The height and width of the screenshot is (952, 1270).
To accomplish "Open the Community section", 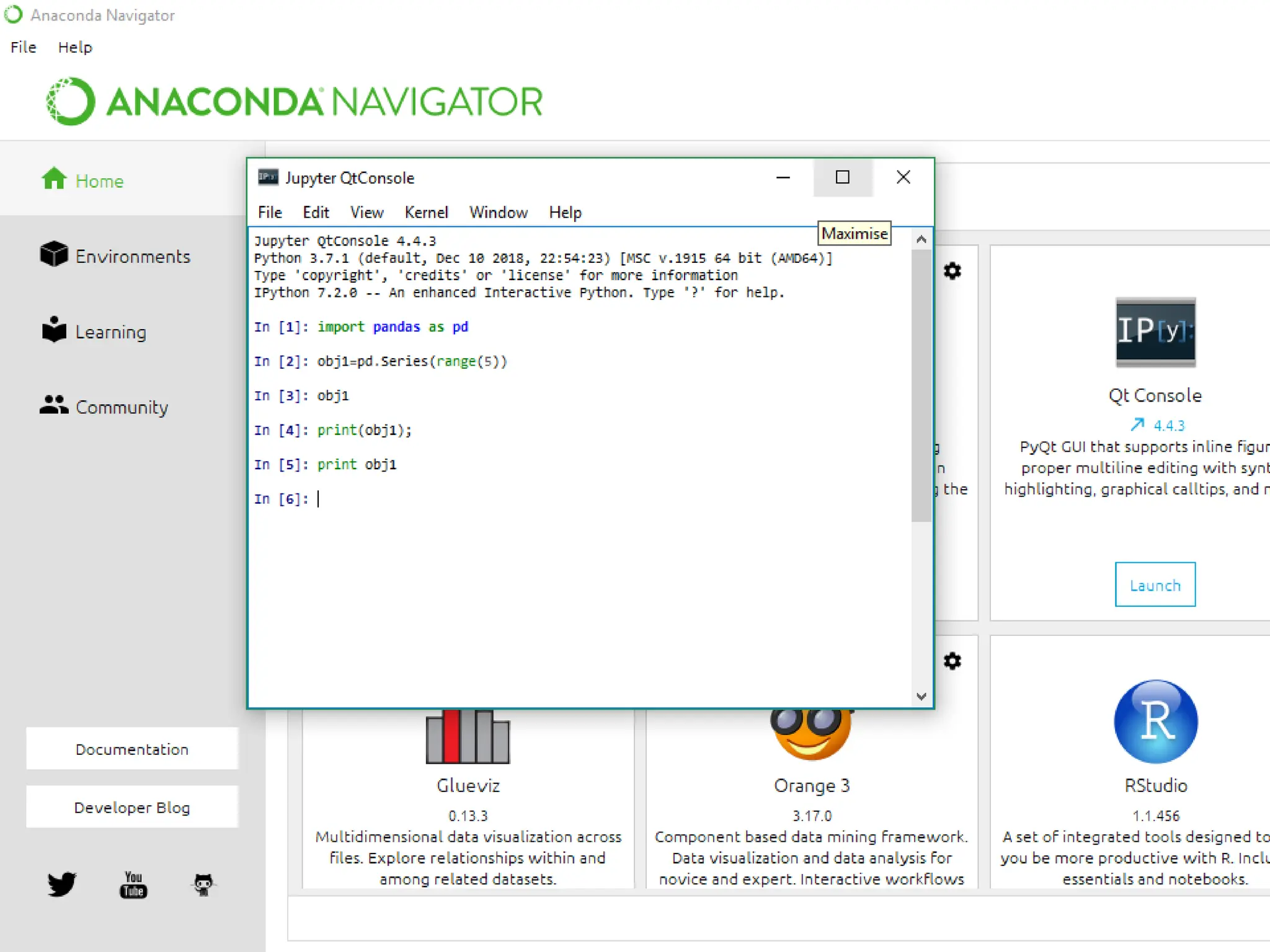I will (x=104, y=407).
